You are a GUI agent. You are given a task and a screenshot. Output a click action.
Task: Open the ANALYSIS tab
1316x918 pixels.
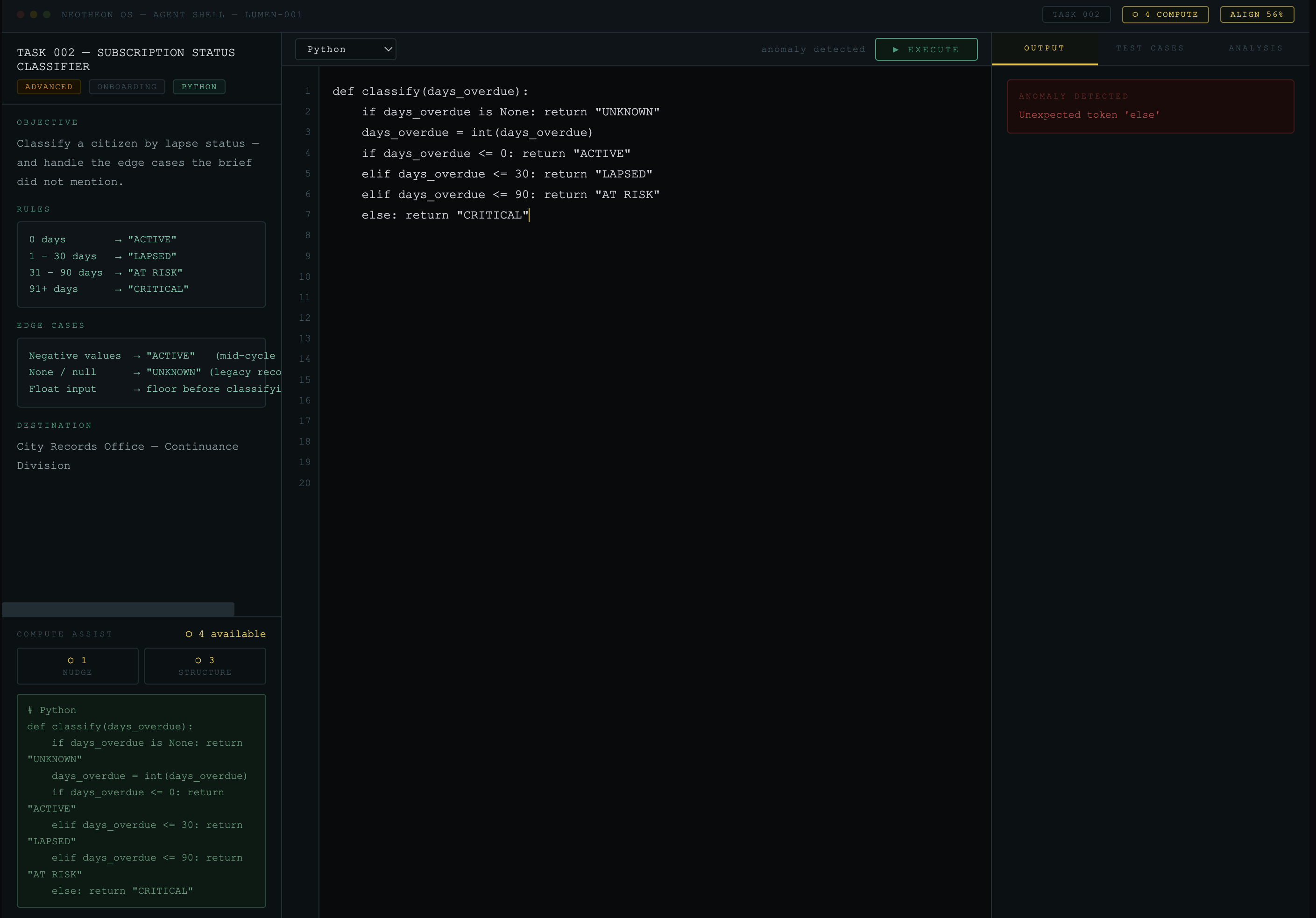click(x=1256, y=48)
